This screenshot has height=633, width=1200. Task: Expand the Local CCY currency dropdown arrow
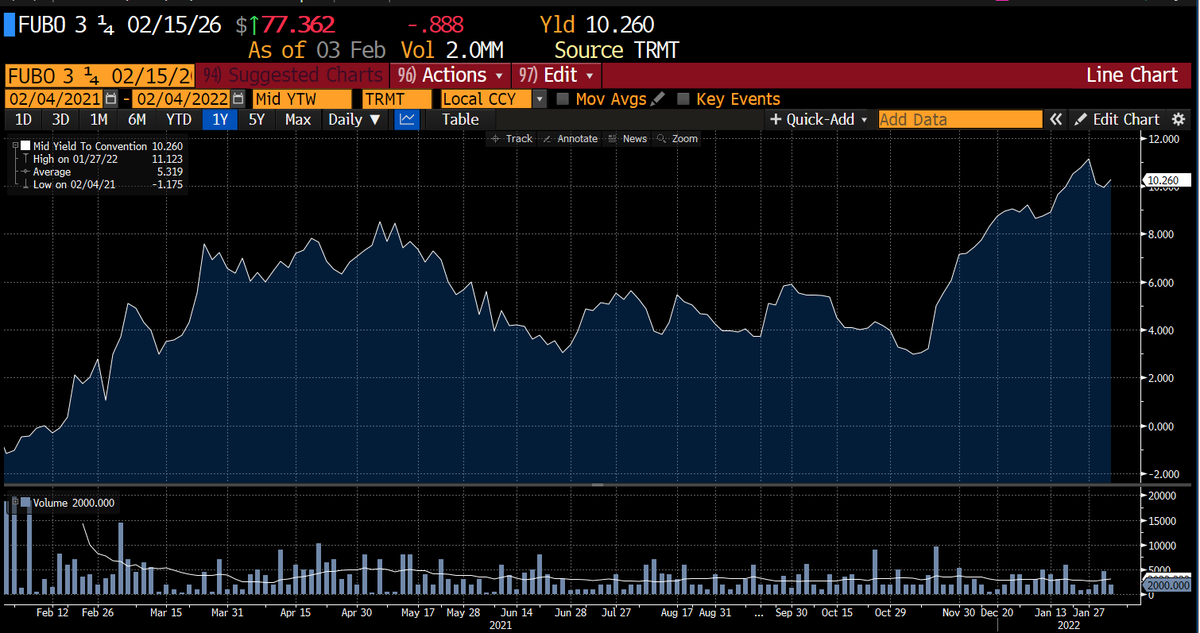[x=540, y=99]
